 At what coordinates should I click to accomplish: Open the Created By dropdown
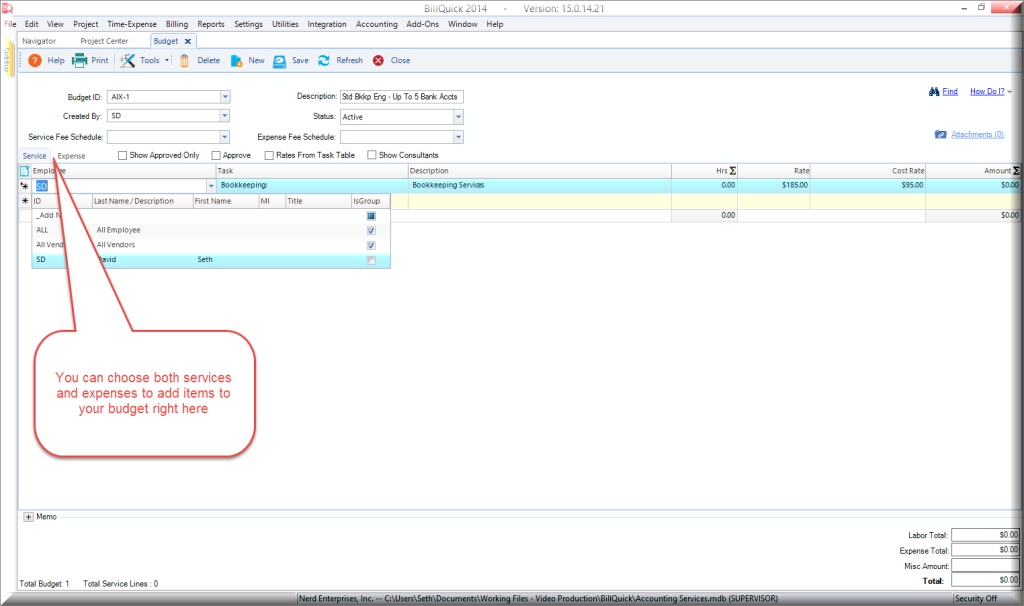click(225, 116)
